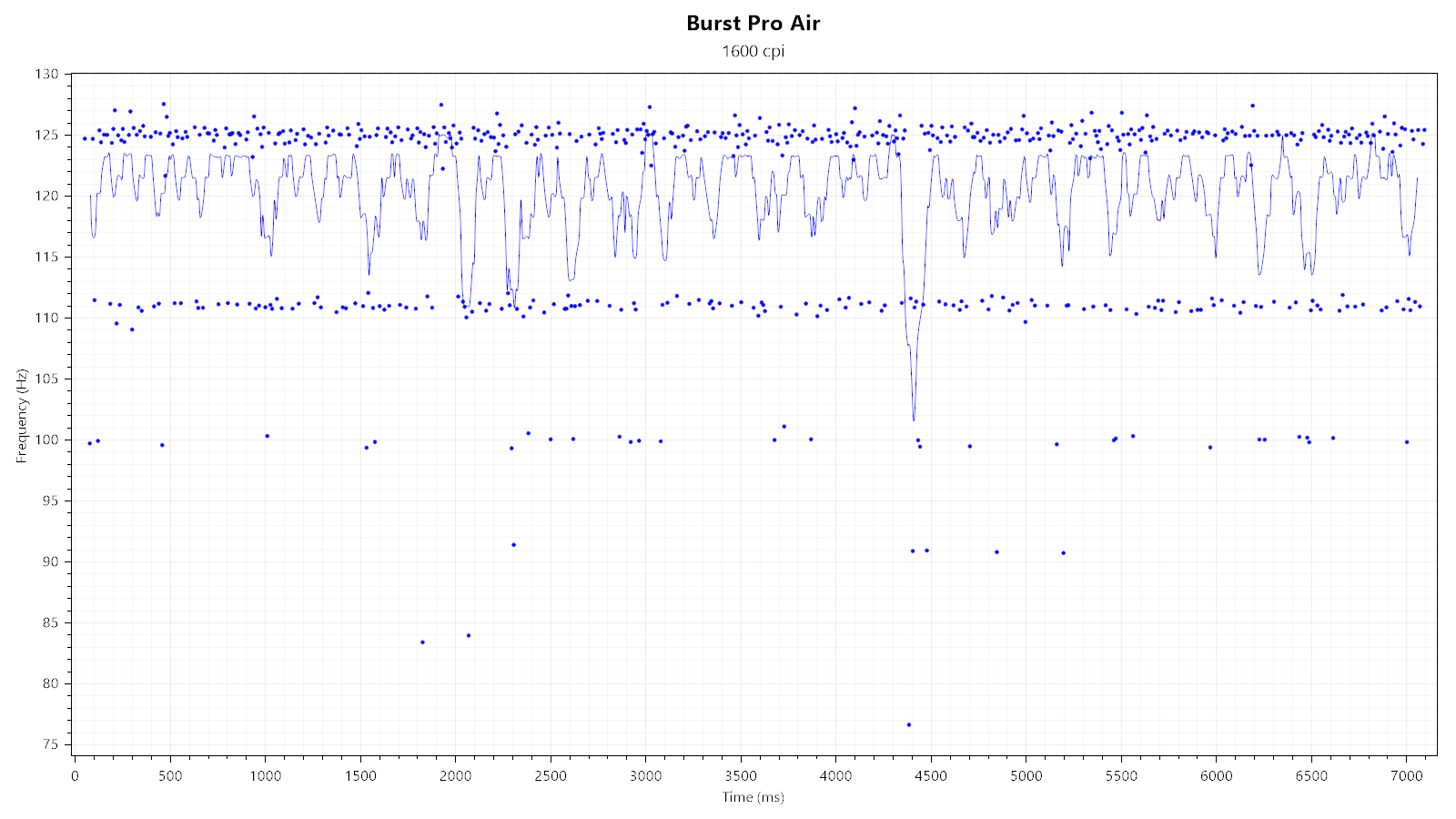Click the 91 Hz data point near 2300 ms
Screen dimensions: 1456x819
tap(513, 544)
